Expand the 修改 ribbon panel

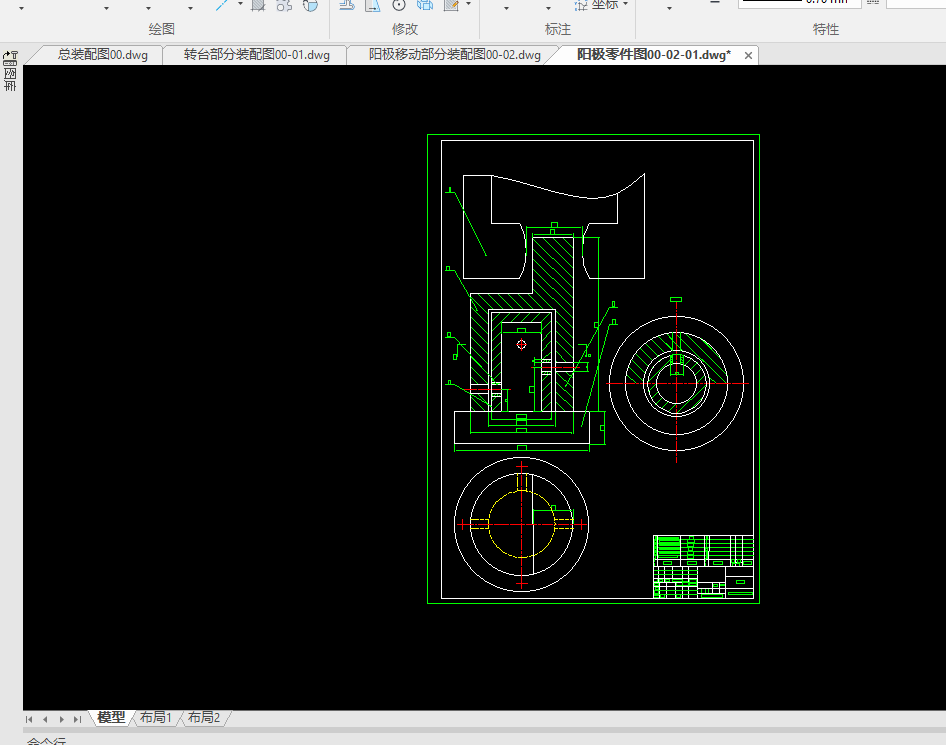tap(404, 29)
